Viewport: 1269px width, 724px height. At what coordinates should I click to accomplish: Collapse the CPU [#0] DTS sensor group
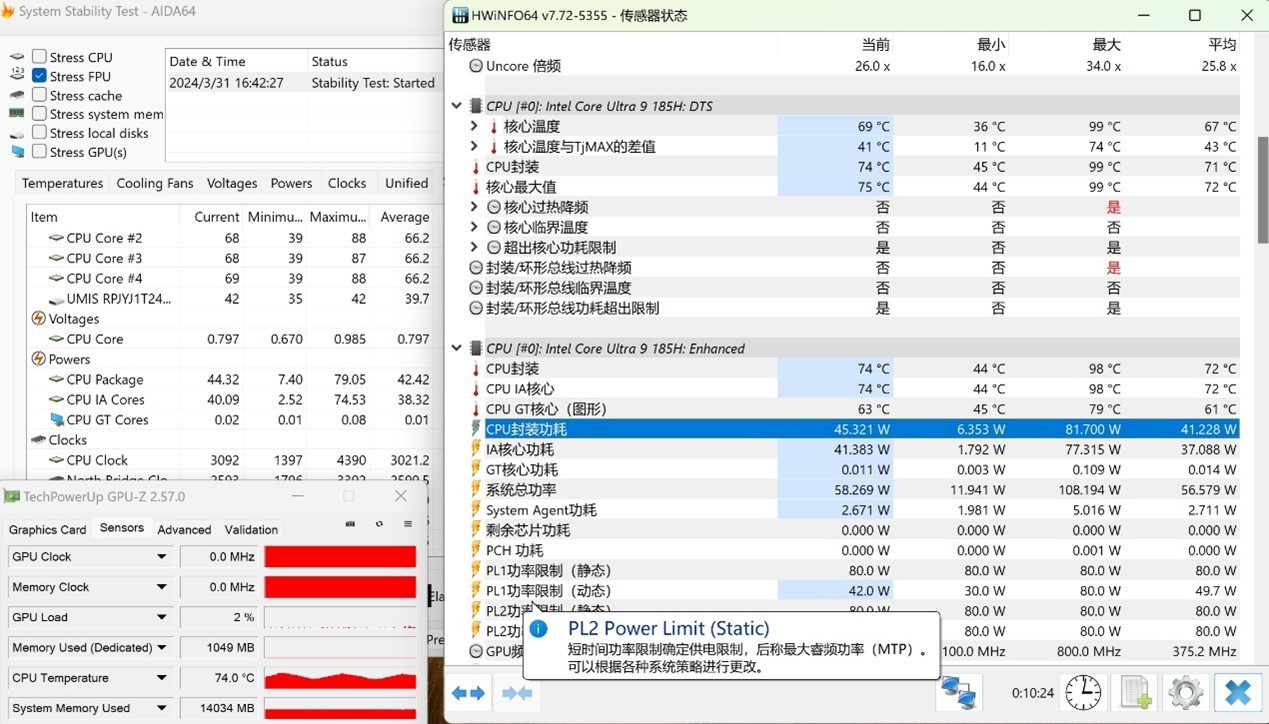457,106
